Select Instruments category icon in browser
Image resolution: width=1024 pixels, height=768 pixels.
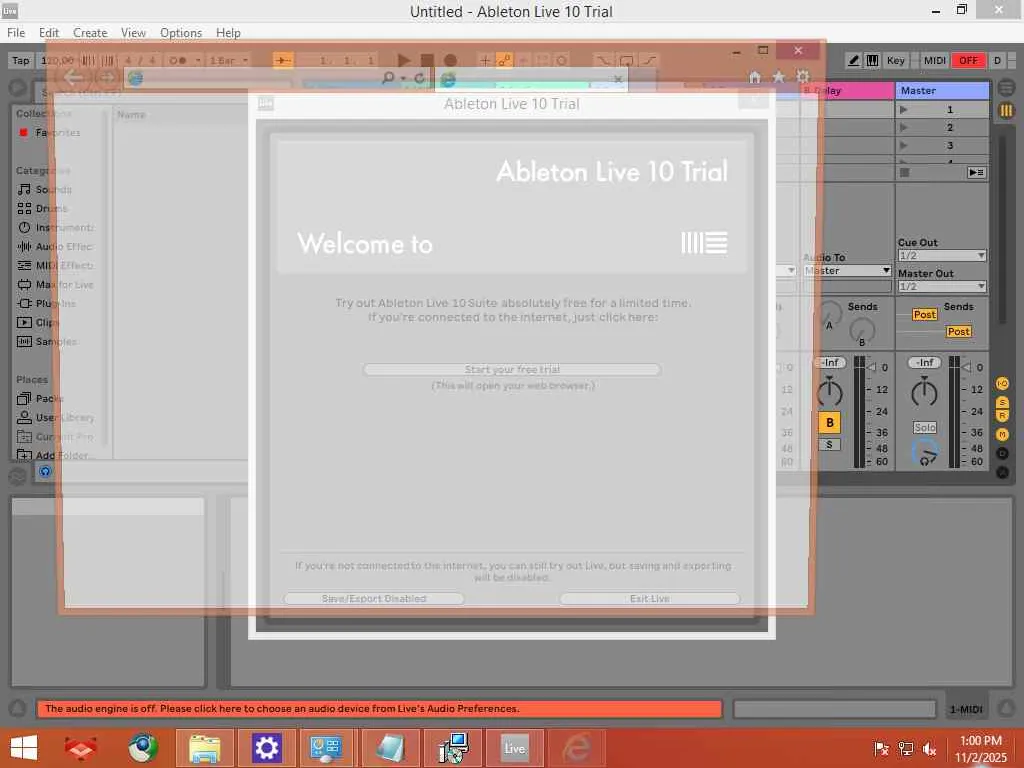coord(24,227)
